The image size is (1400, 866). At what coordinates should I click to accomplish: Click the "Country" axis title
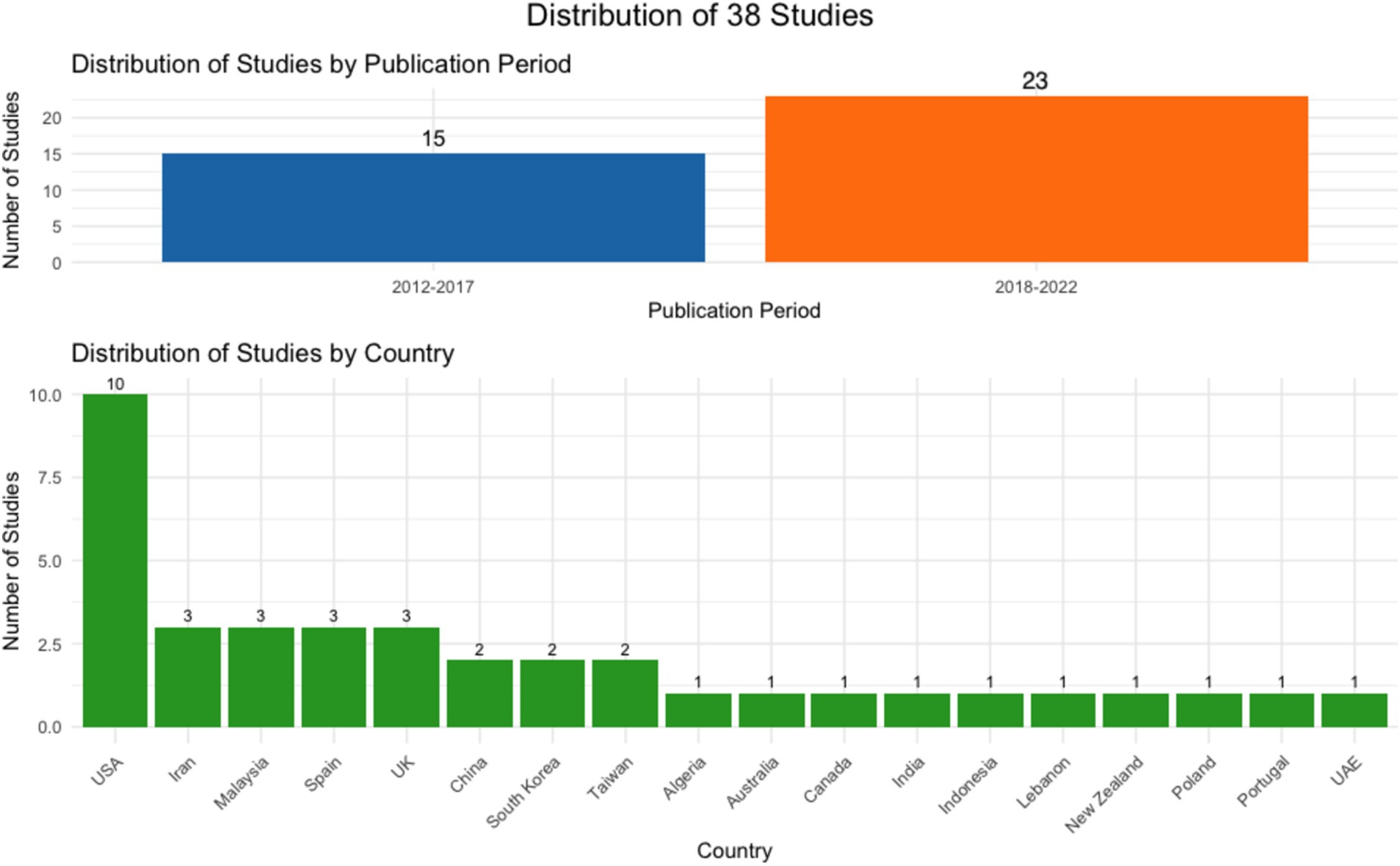point(734,851)
